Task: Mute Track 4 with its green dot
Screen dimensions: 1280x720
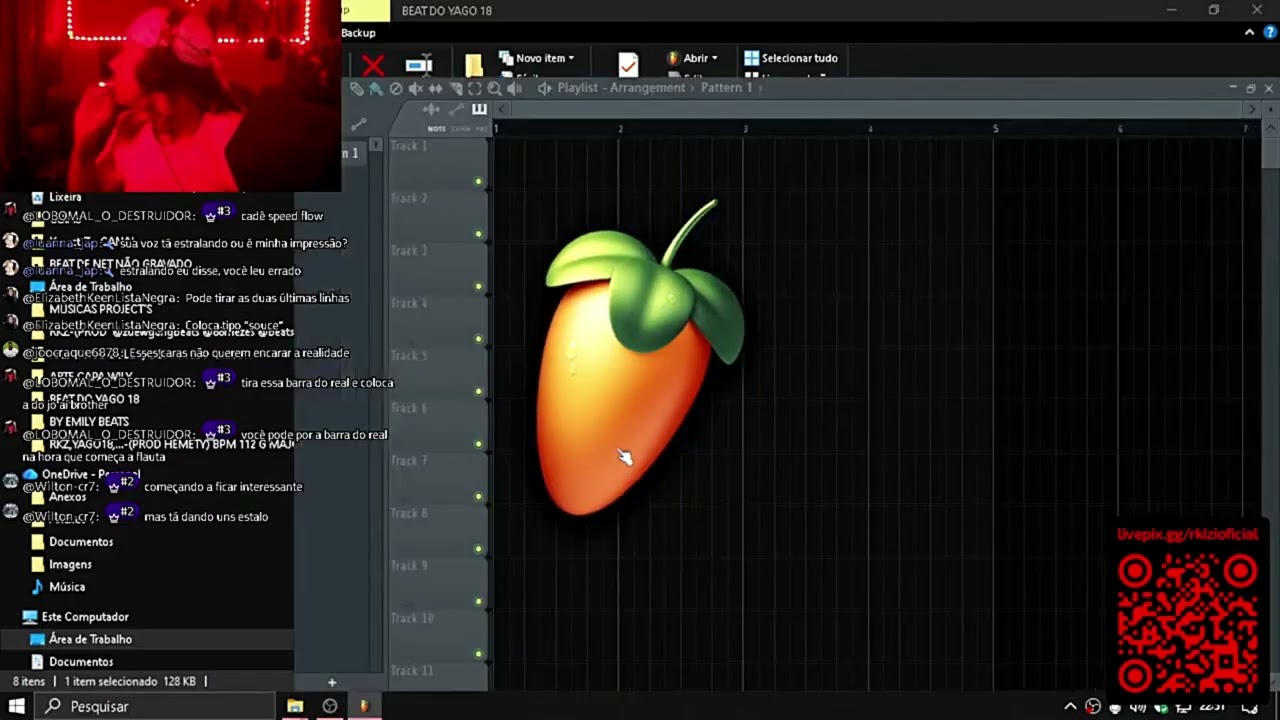Action: click(x=478, y=339)
